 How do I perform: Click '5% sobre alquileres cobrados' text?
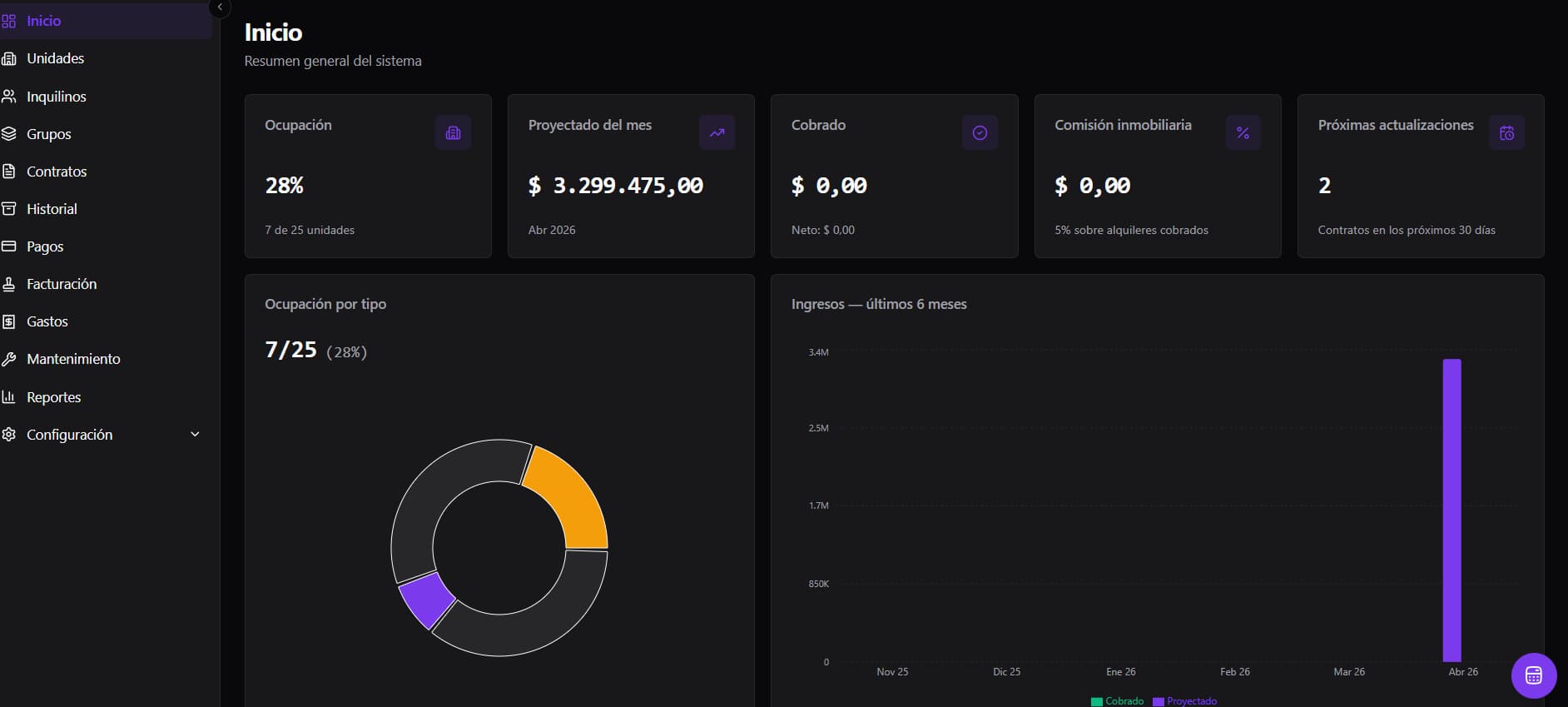pos(1131,230)
